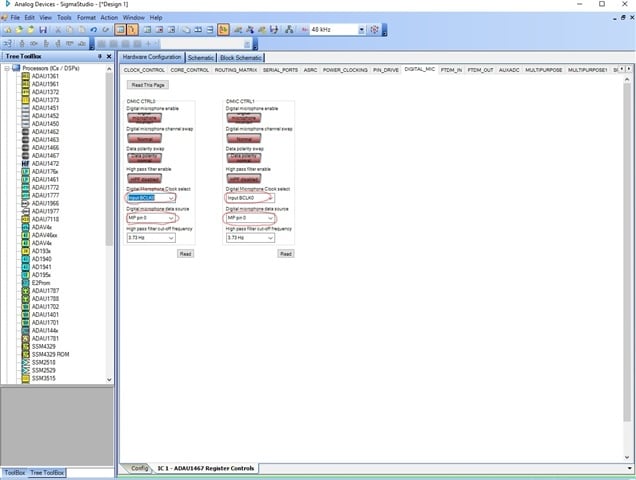
Task: Select ADAU1467 in processor tree
Action: click(x=45, y=155)
